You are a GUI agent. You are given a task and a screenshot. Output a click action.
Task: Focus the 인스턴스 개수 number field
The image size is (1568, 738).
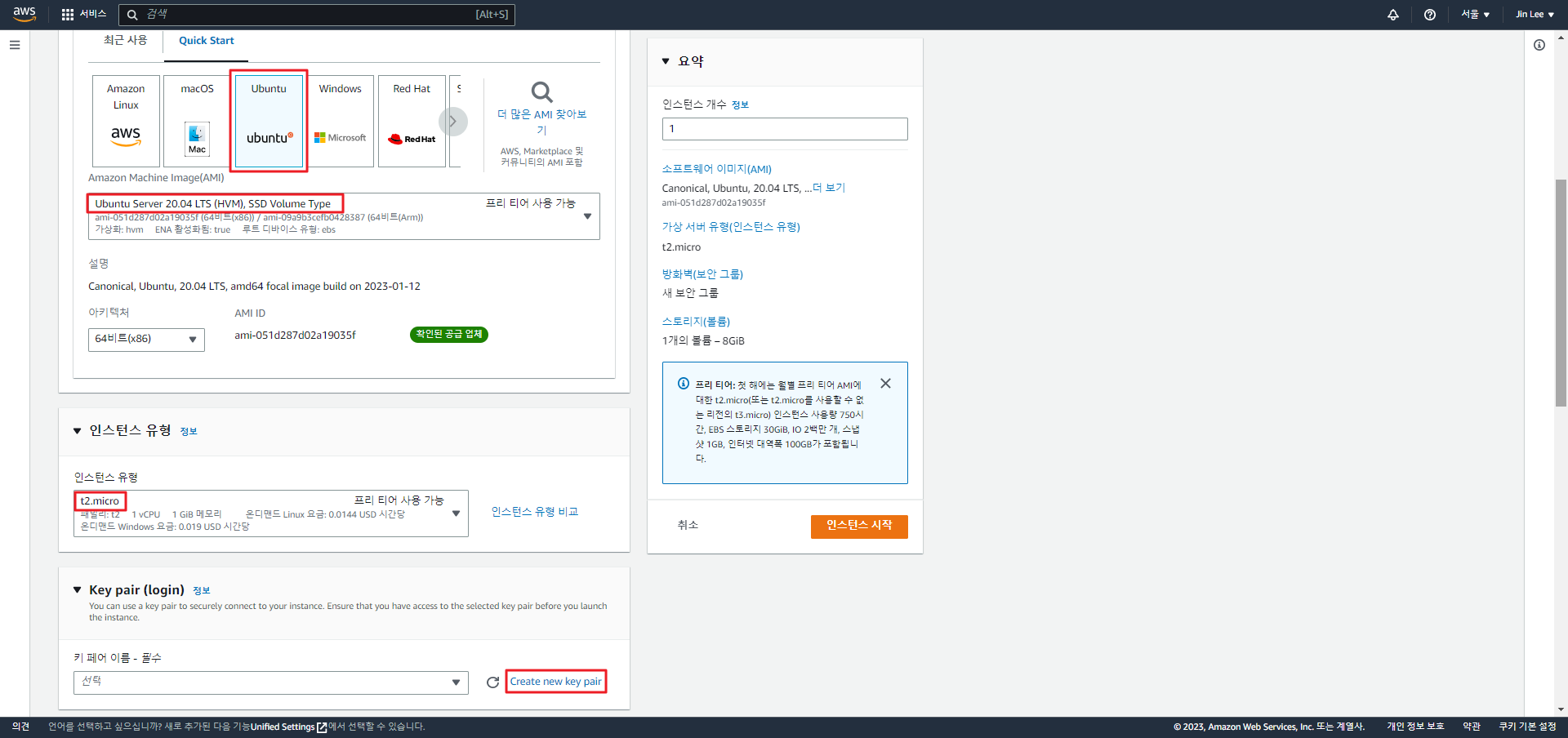[x=785, y=129]
